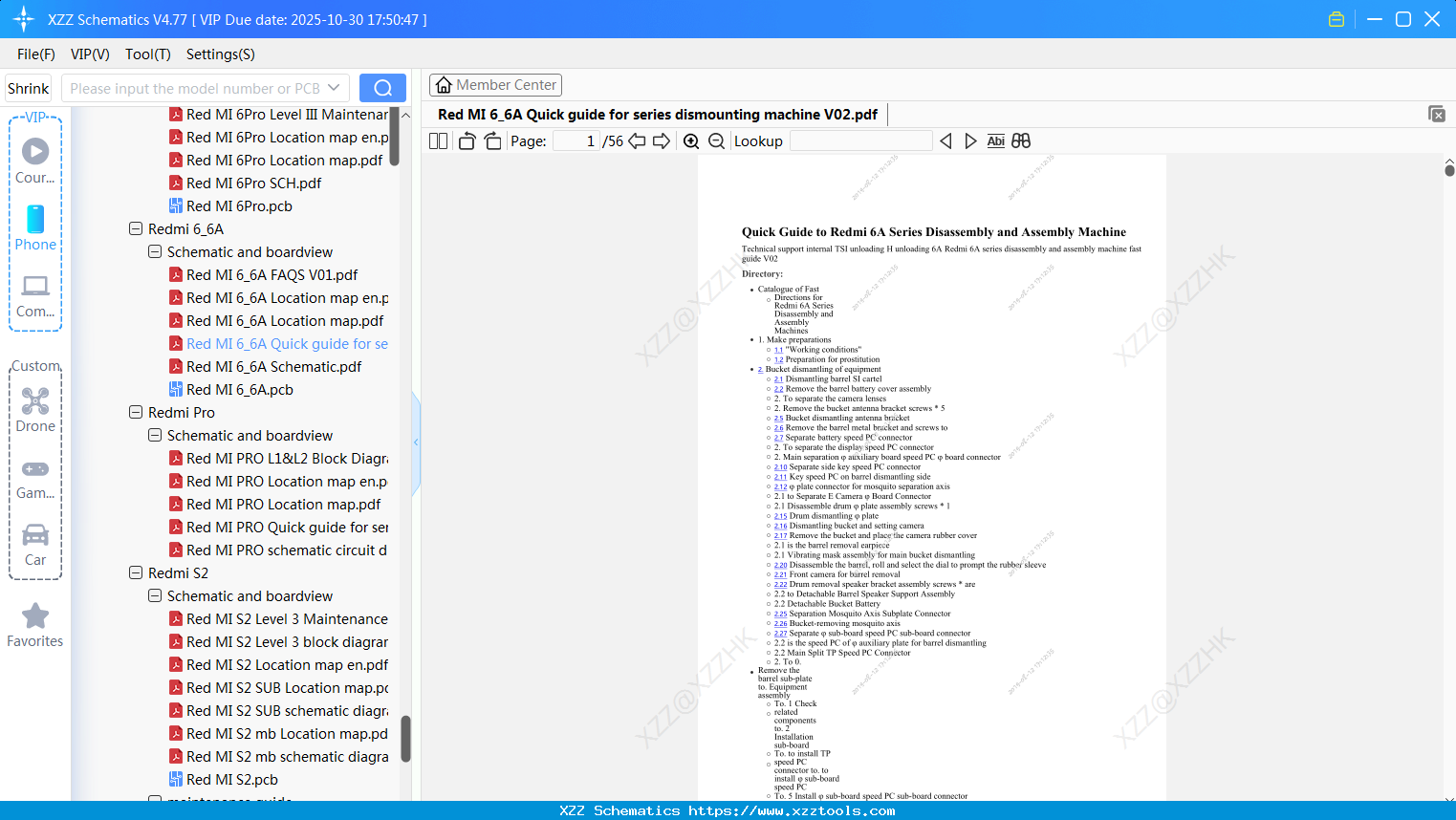
Task: Select the Computer category icon
Action: pyautogui.click(x=35, y=295)
